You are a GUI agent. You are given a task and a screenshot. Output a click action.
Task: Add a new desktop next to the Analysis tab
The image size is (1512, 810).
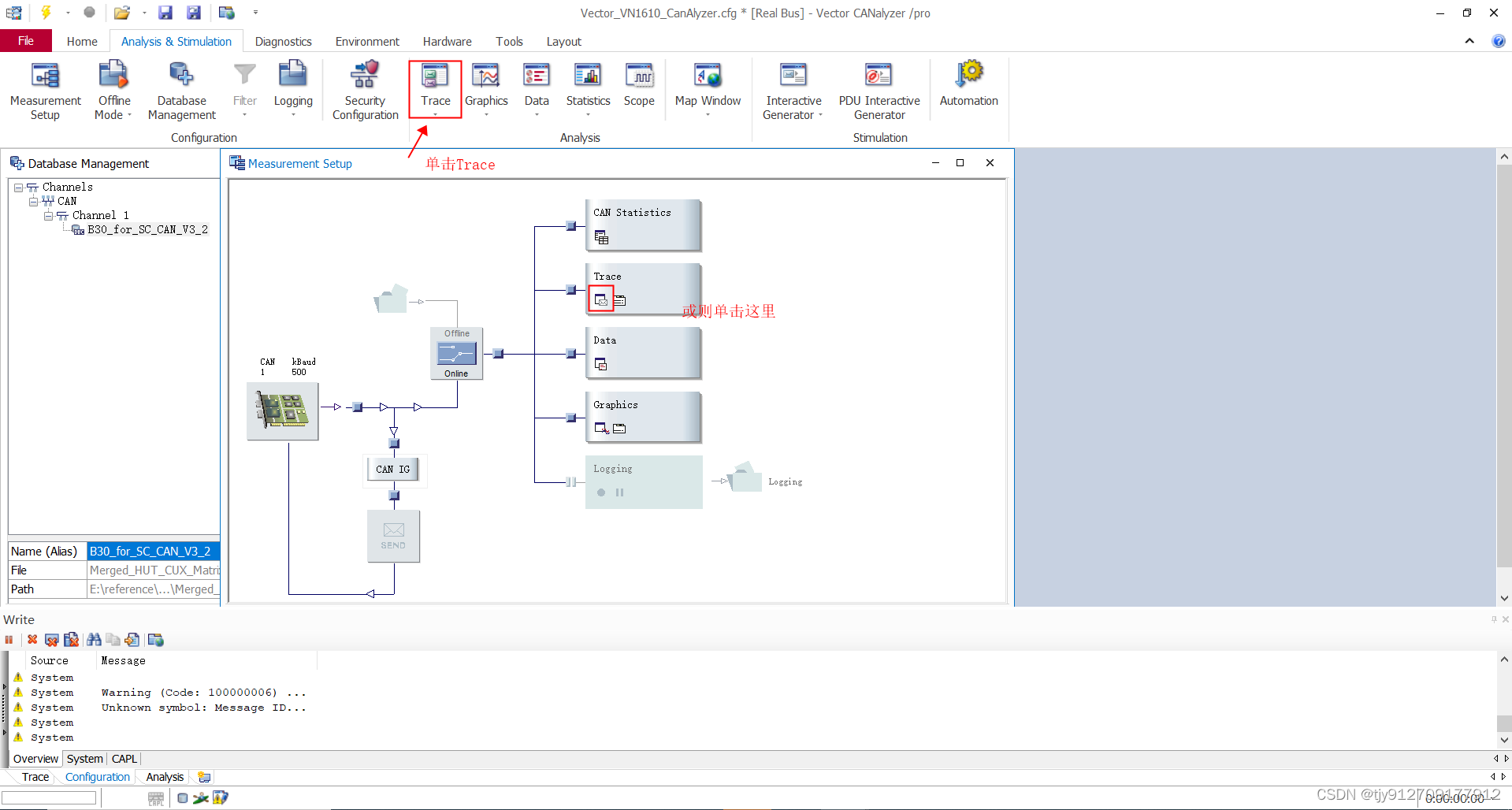pyautogui.click(x=204, y=777)
